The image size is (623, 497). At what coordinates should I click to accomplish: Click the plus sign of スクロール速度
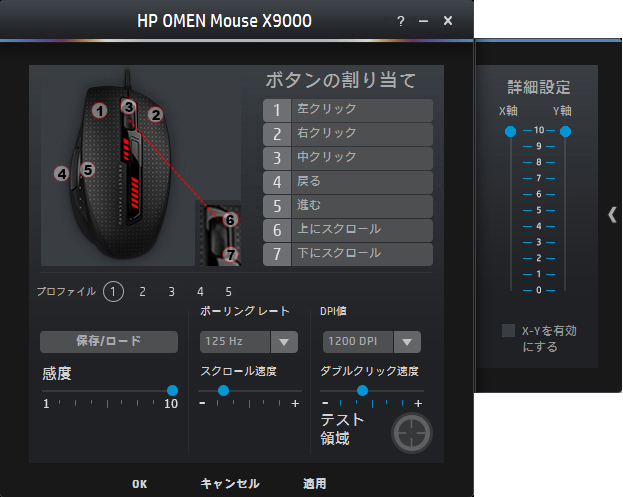295,404
